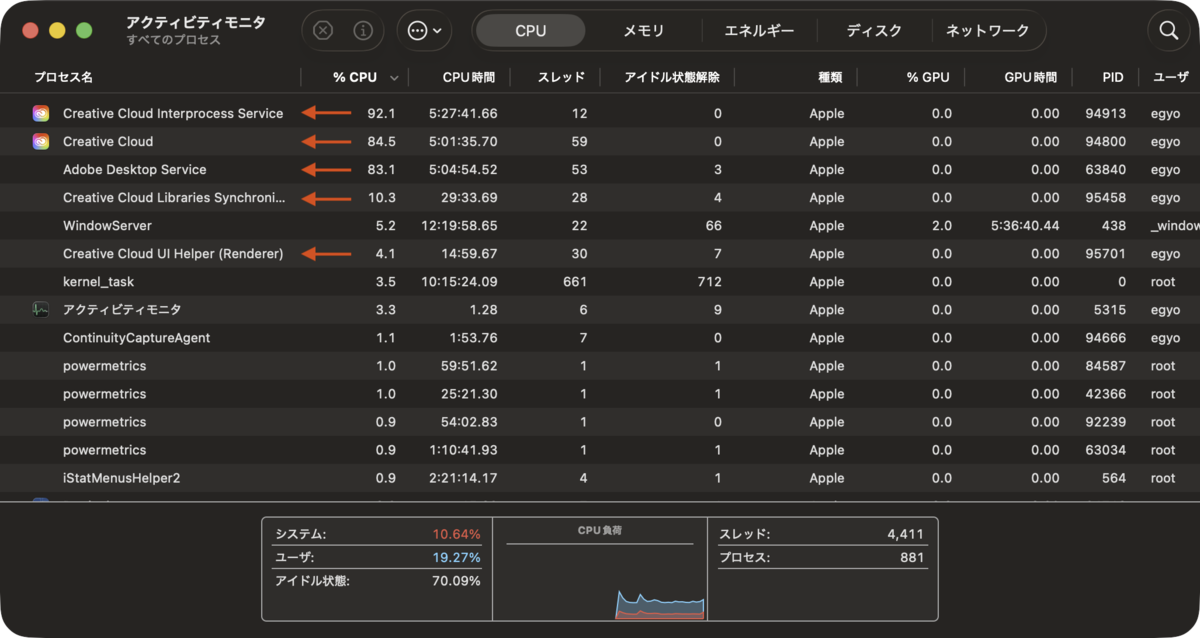The width and height of the screenshot is (1200, 638).
Task: Sort by the CPU時間 column header
Action: [470, 77]
